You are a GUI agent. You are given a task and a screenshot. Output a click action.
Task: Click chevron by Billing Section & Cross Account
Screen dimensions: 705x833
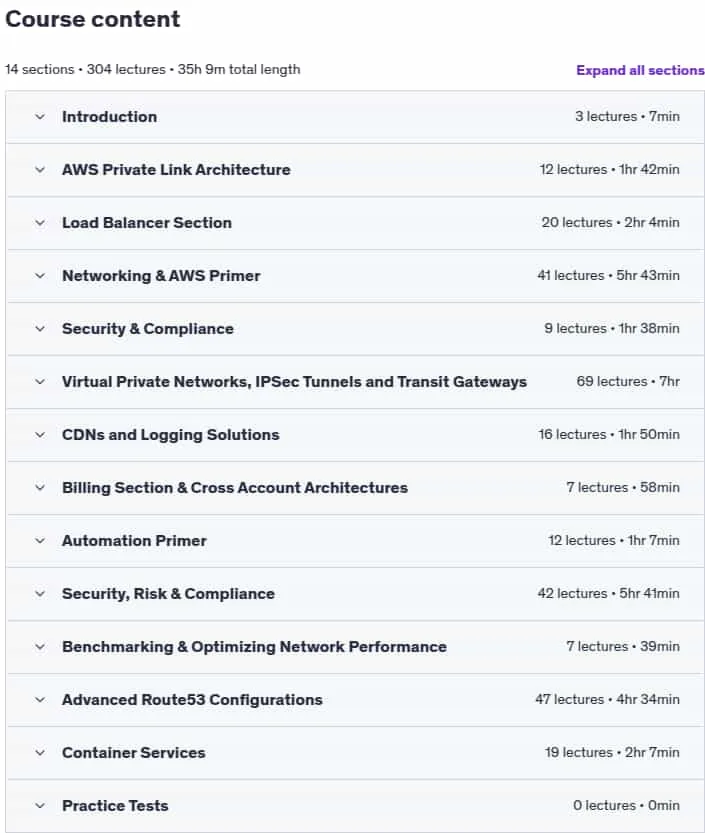[x=40, y=488]
